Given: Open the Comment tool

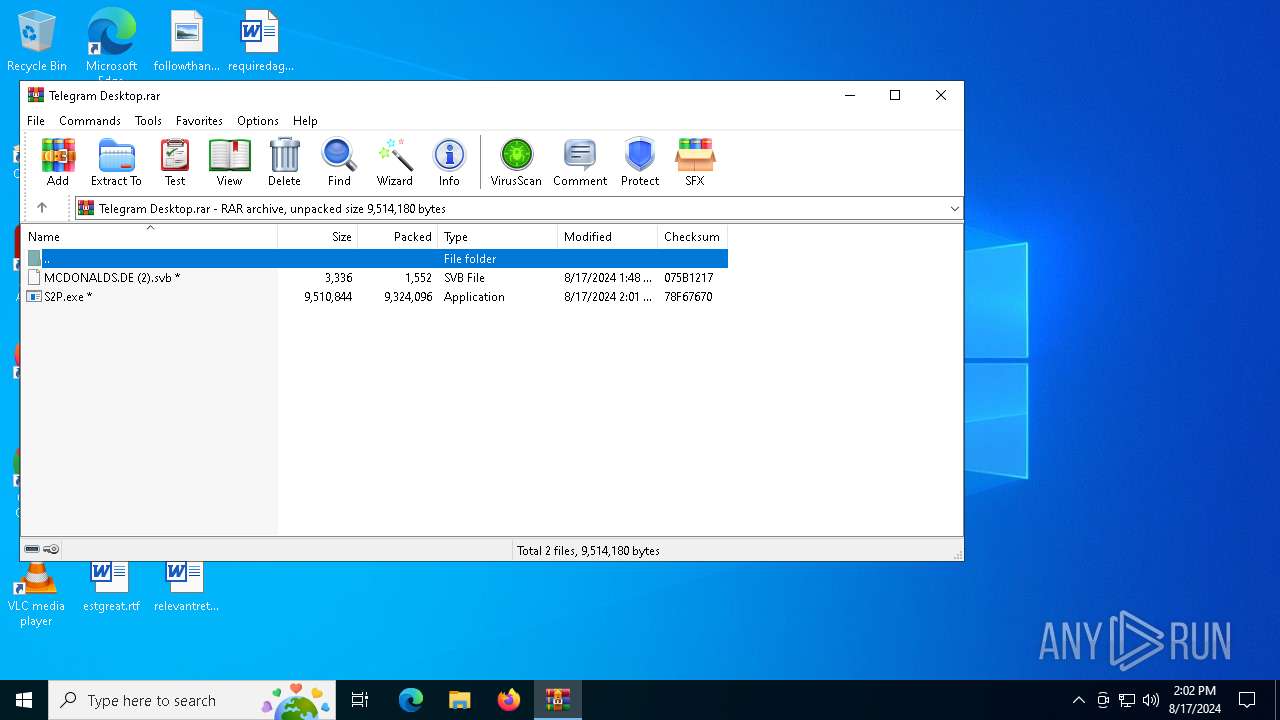Looking at the screenshot, I should (580, 163).
